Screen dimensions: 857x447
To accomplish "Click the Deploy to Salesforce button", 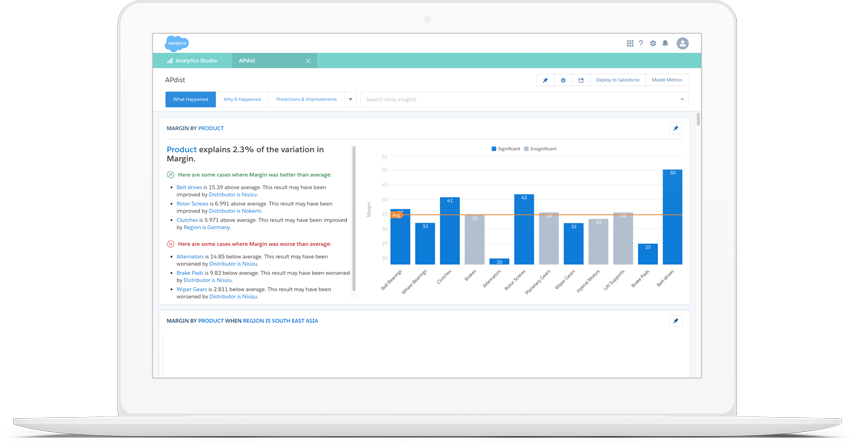I will click(x=617, y=80).
